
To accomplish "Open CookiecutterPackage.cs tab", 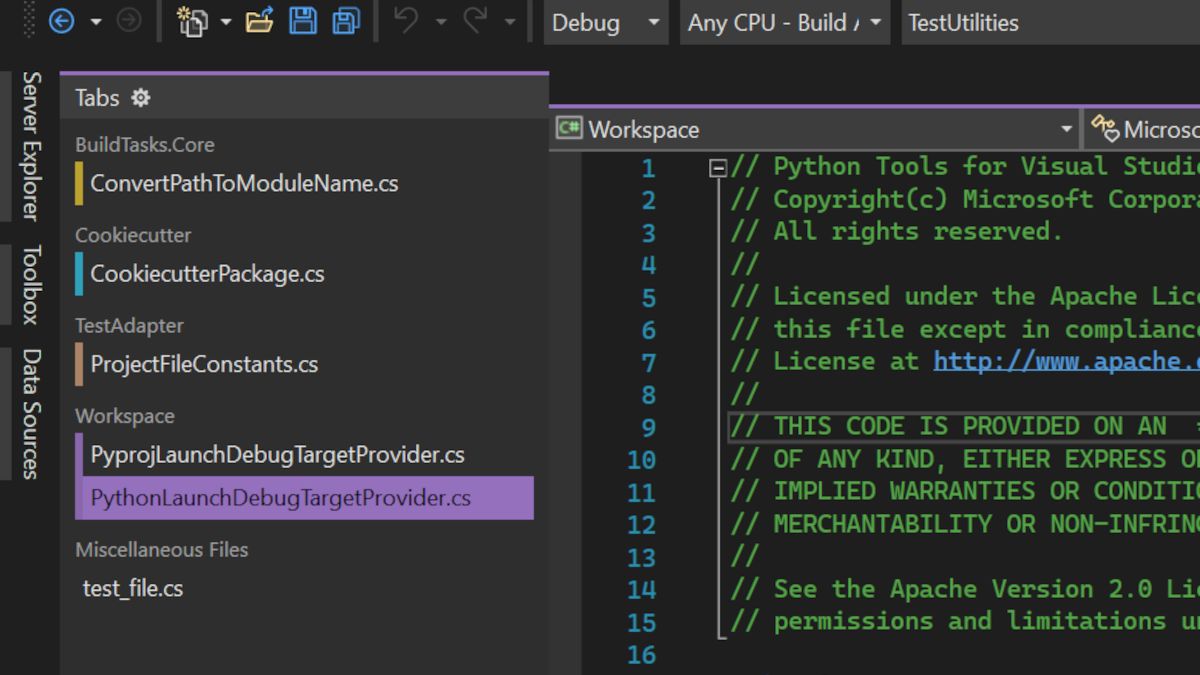I will coord(207,273).
